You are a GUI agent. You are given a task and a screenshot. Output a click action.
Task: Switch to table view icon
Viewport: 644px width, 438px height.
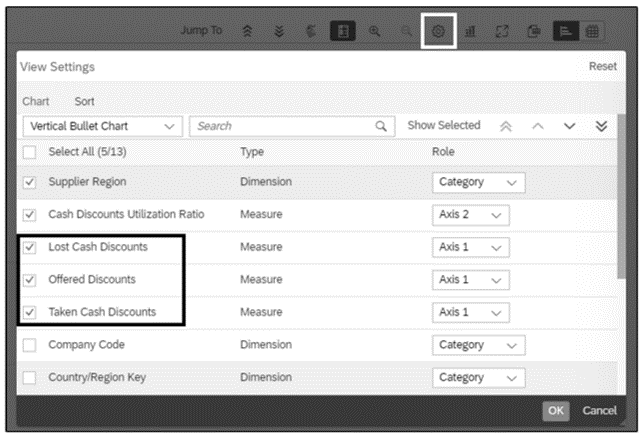pos(592,31)
